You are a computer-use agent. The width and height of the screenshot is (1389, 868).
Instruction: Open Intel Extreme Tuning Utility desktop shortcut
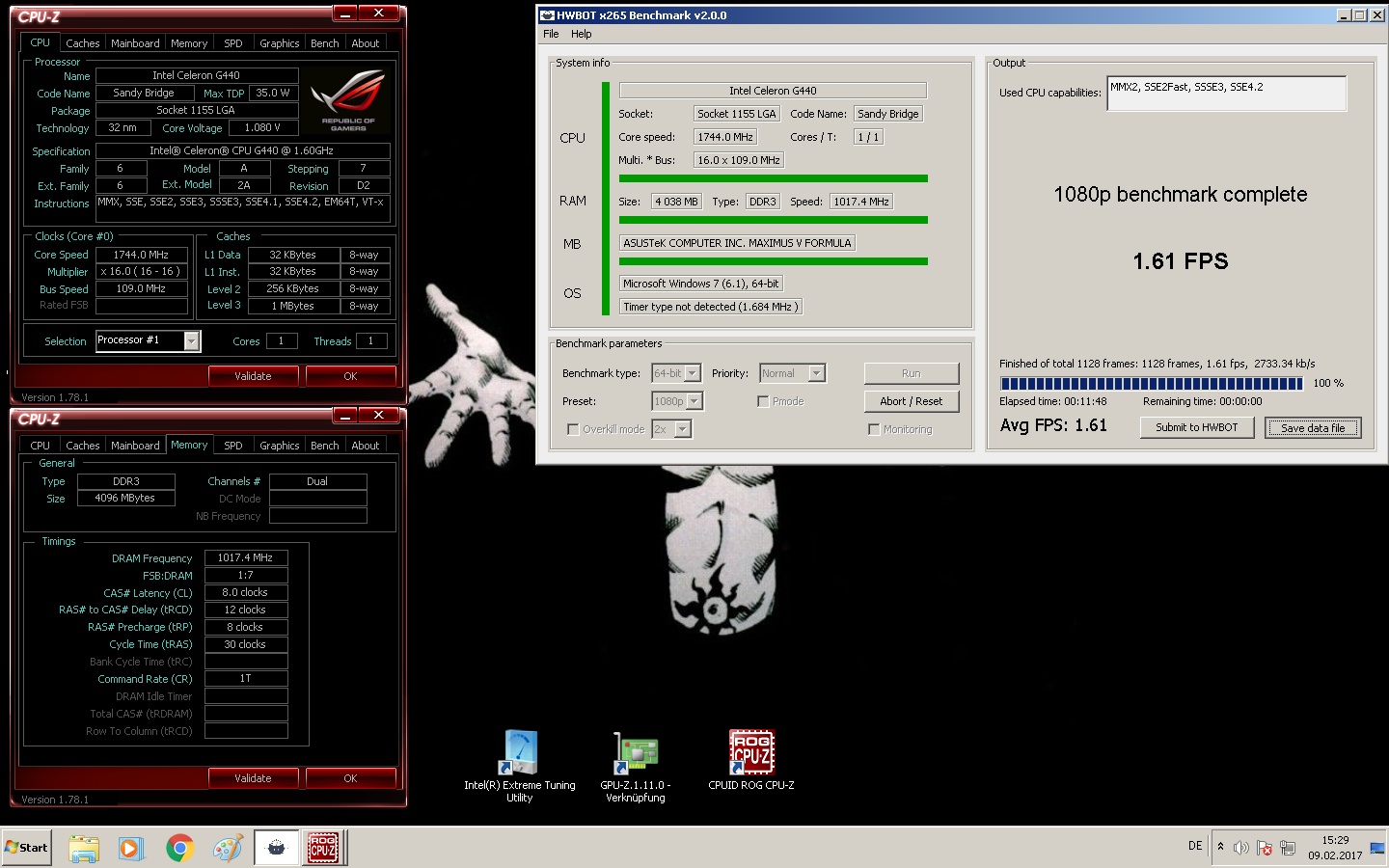coord(519,767)
